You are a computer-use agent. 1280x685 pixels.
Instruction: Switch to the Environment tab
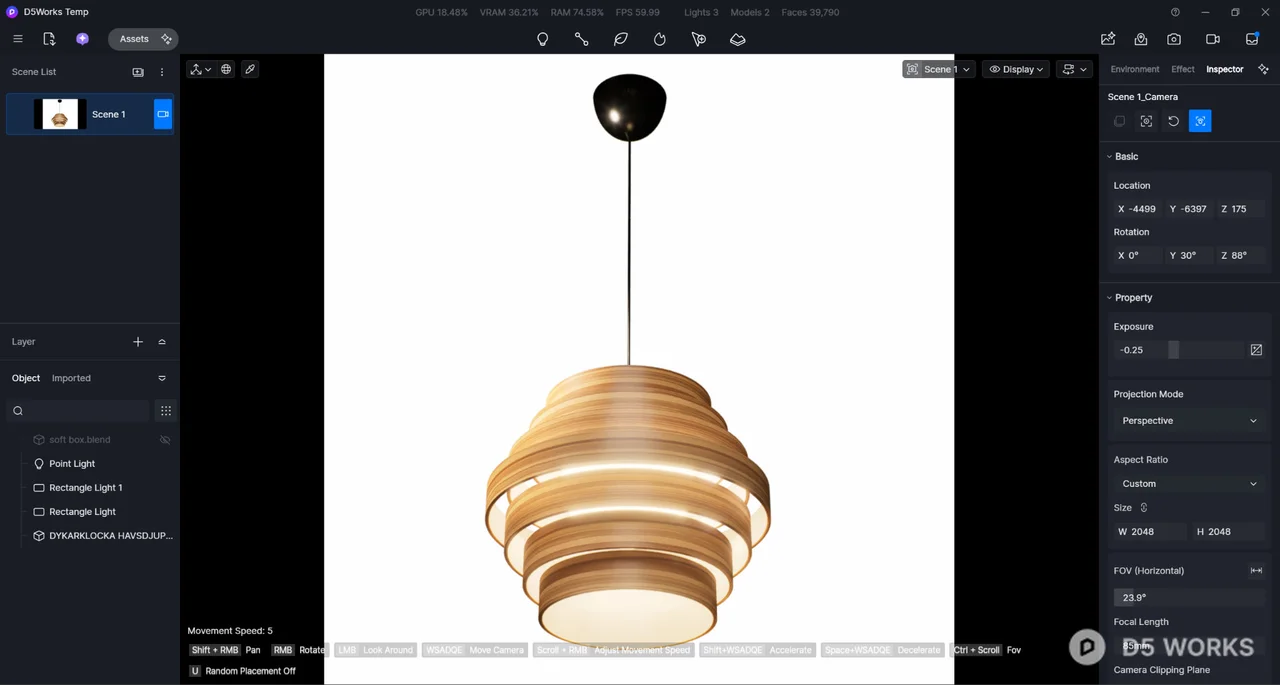point(1135,69)
